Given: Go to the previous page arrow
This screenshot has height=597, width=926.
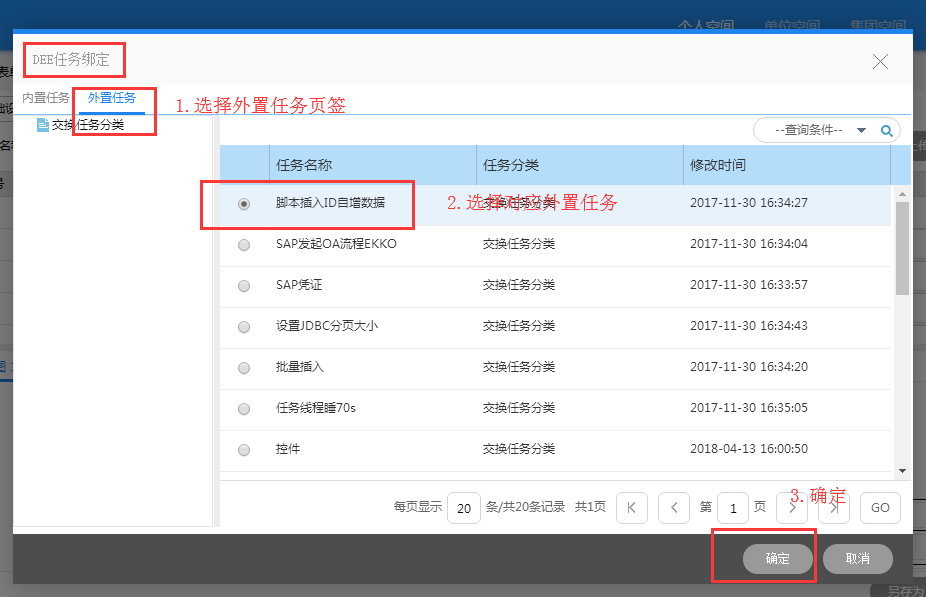Looking at the screenshot, I should (674, 508).
